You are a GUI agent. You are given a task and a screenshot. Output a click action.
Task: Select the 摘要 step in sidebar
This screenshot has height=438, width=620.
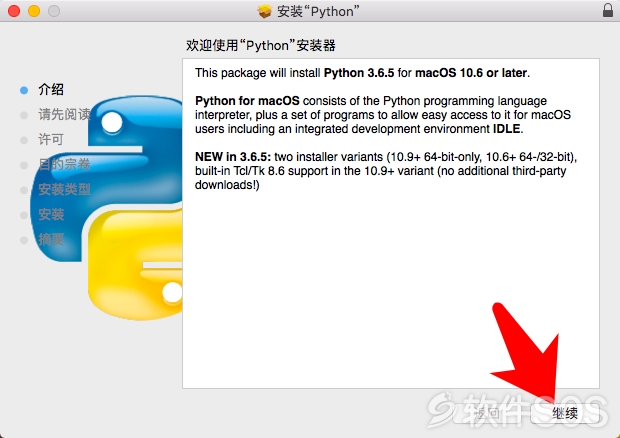pos(51,239)
